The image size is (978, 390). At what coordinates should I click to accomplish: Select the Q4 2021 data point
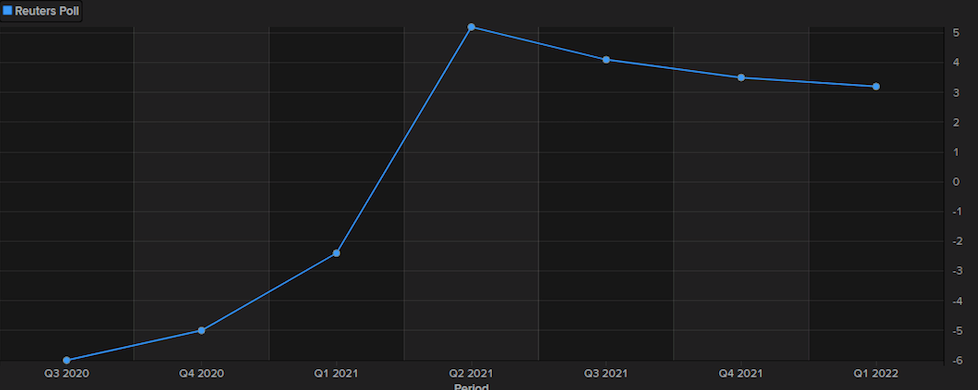point(741,77)
